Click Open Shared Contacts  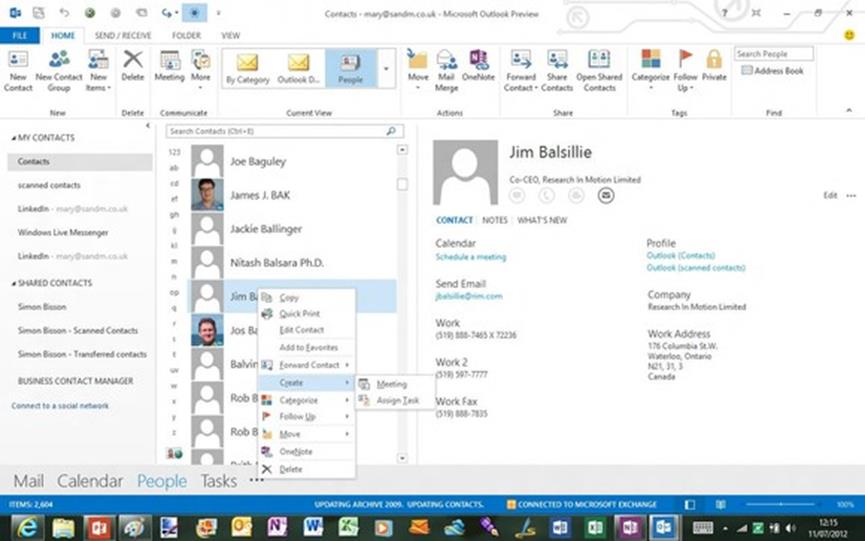click(599, 70)
